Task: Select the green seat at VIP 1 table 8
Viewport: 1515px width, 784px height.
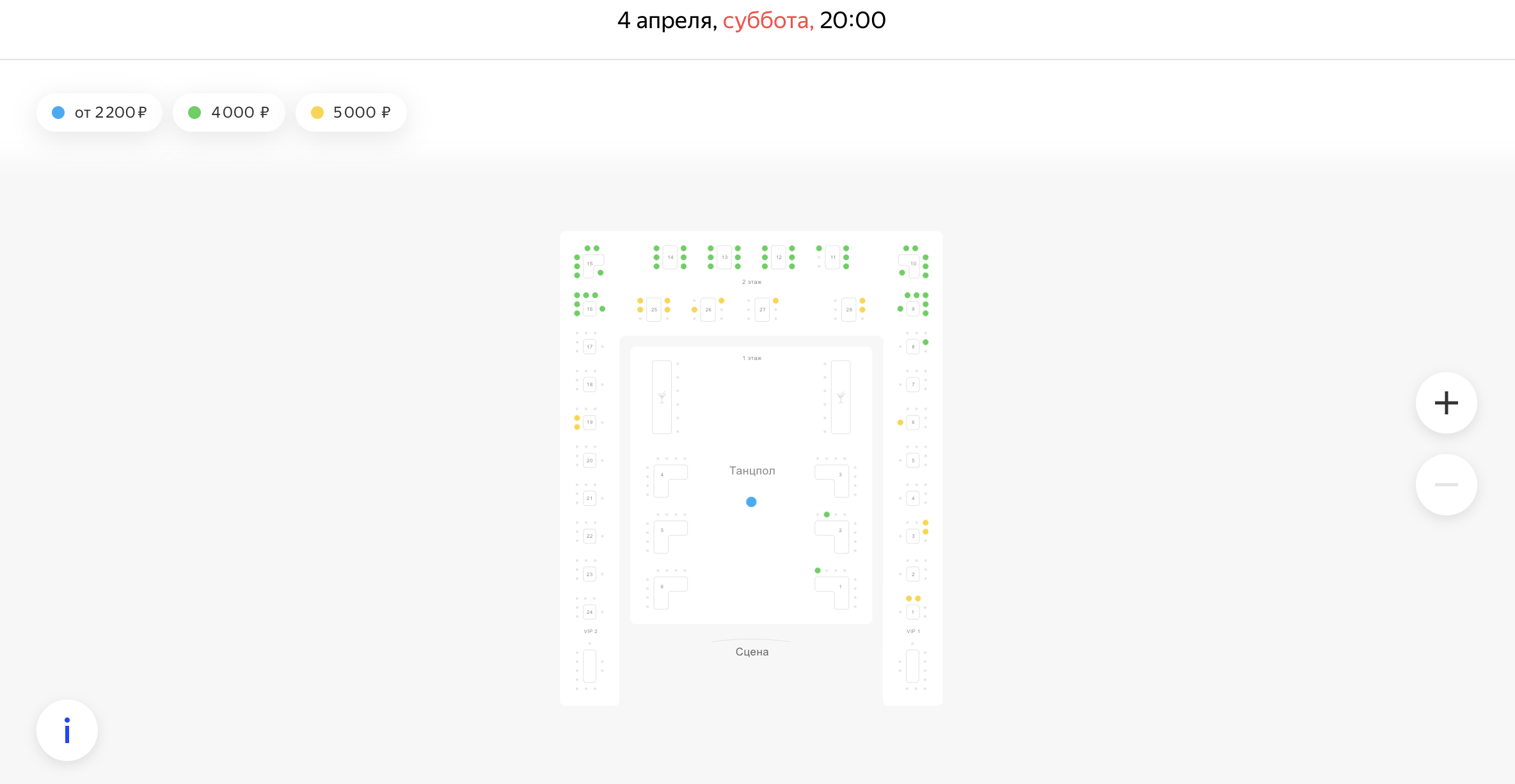Action: coord(925,342)
